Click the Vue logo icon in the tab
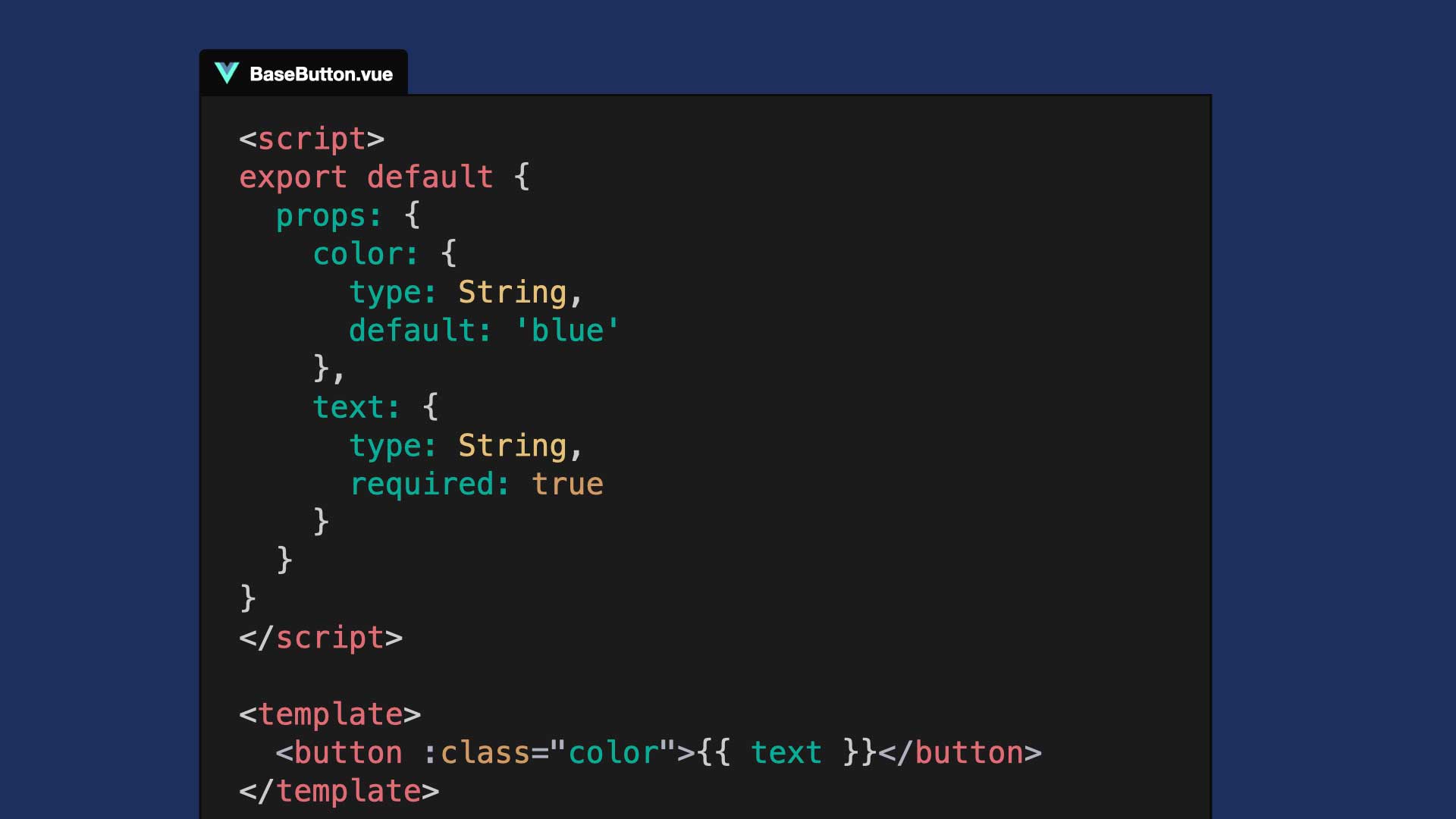1456x819 pixels. click(x=227, y=73)
